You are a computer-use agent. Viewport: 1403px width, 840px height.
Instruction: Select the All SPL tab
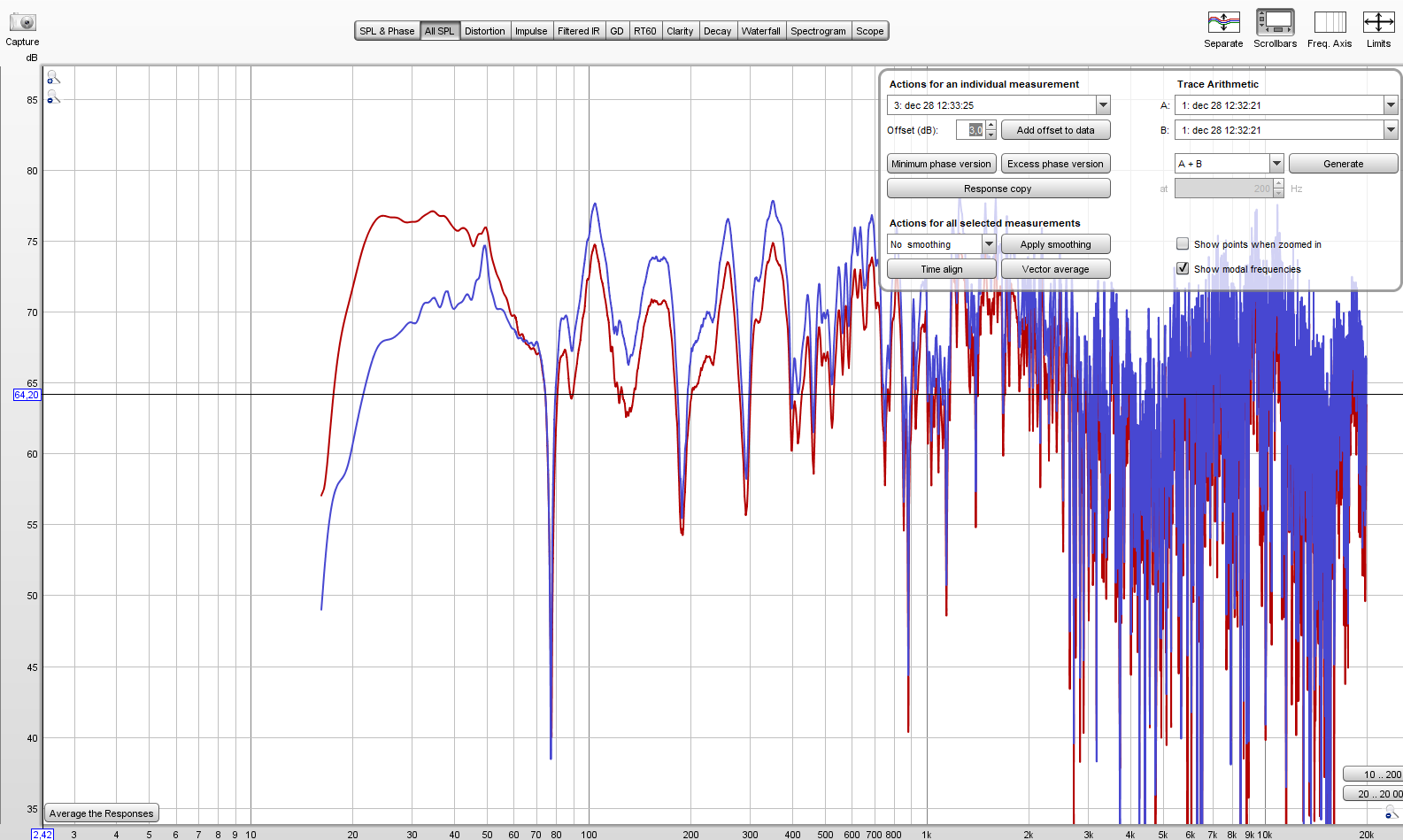pyautogui.click(x=439, y=31)
